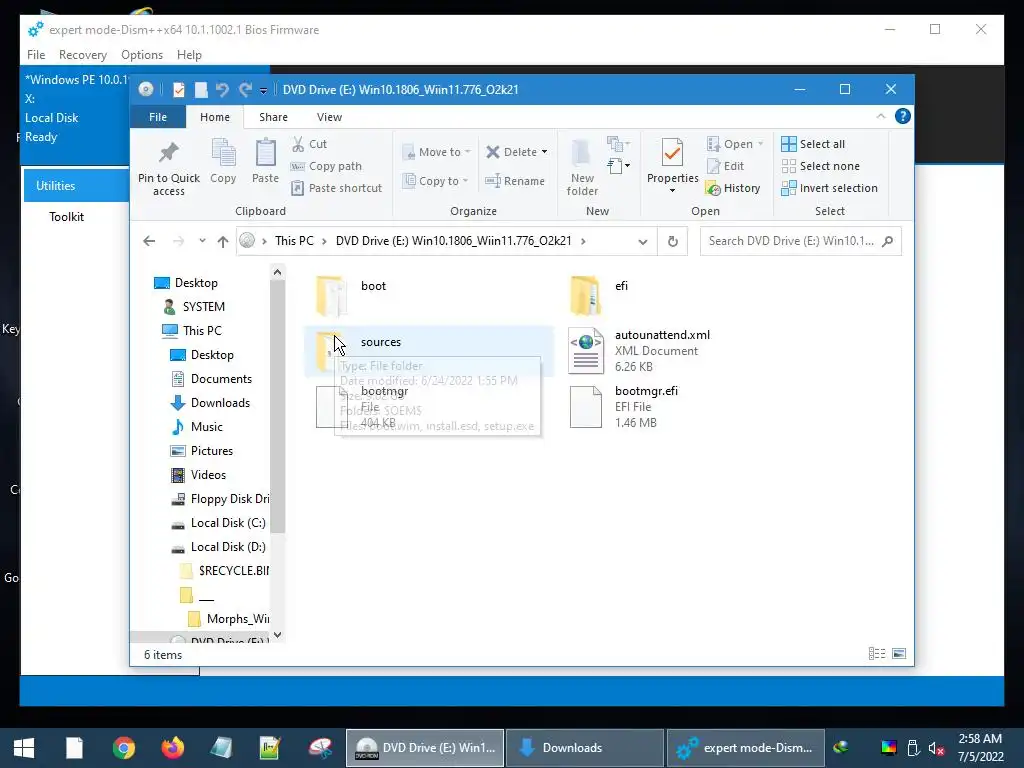
Task: Switch to the Home ribbon tab
Action: tap(215, 117)
